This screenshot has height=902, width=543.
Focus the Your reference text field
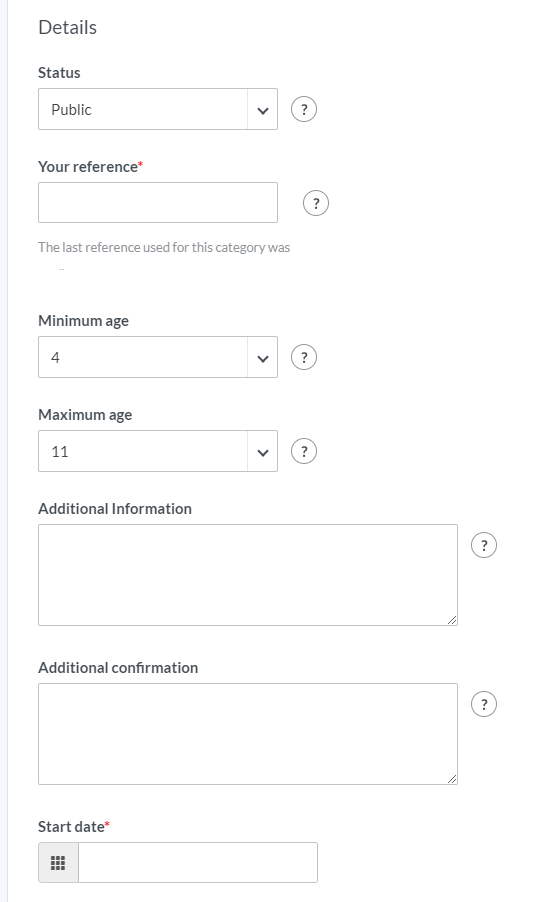pyautogui.click(x=158, y=202)
